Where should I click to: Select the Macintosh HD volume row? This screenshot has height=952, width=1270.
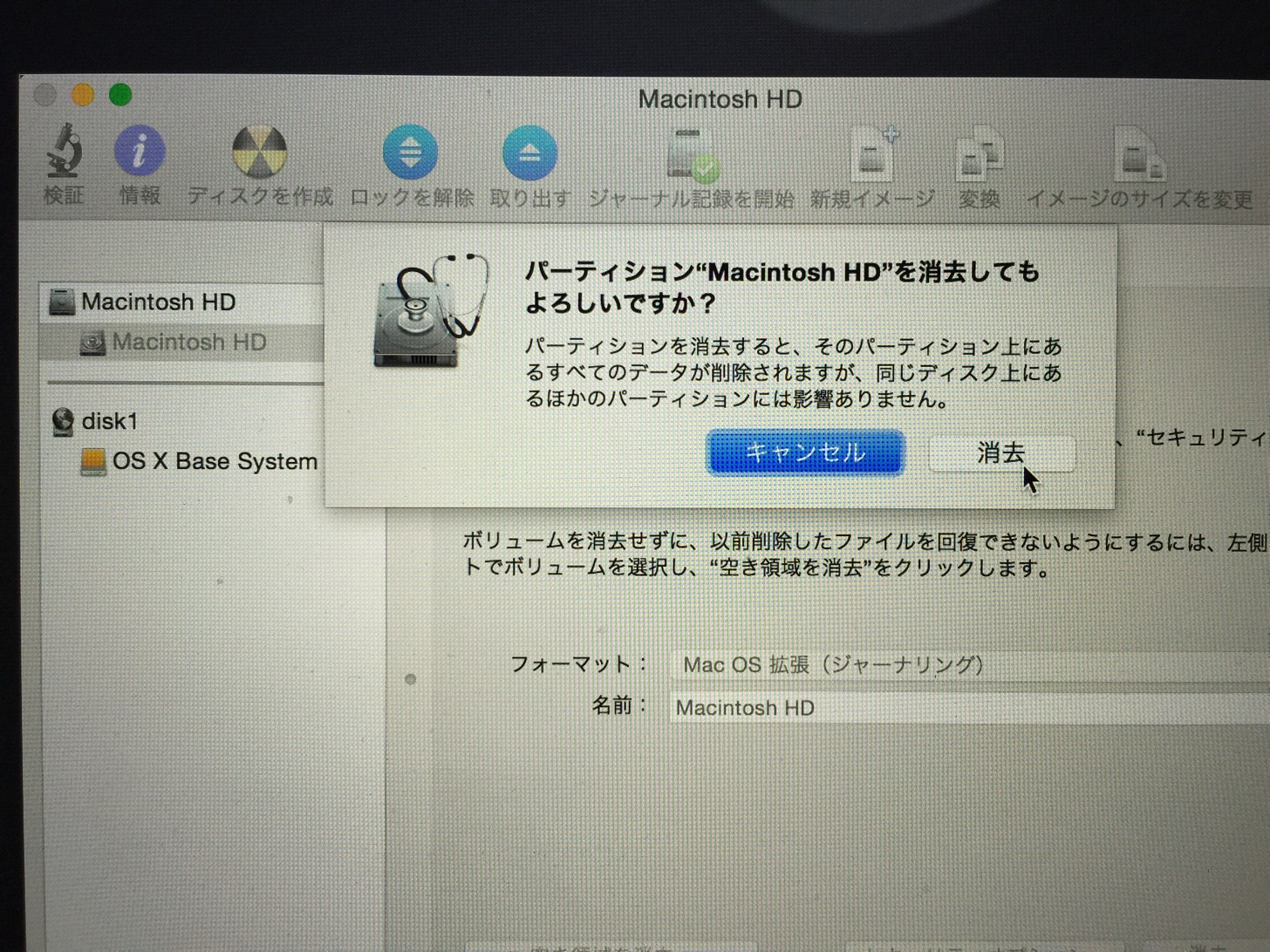181,343
